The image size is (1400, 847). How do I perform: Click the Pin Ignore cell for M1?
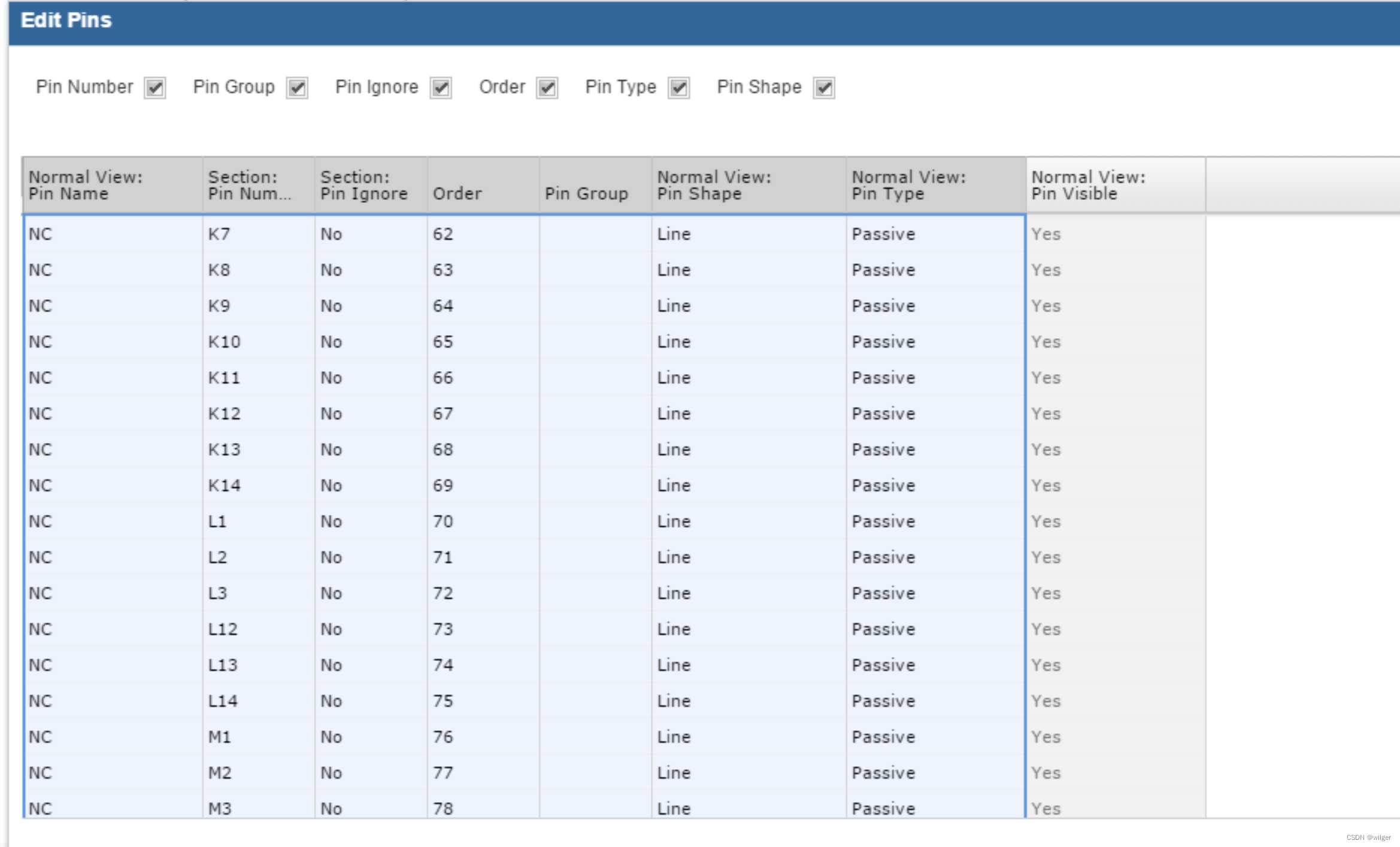click(370, 737)
